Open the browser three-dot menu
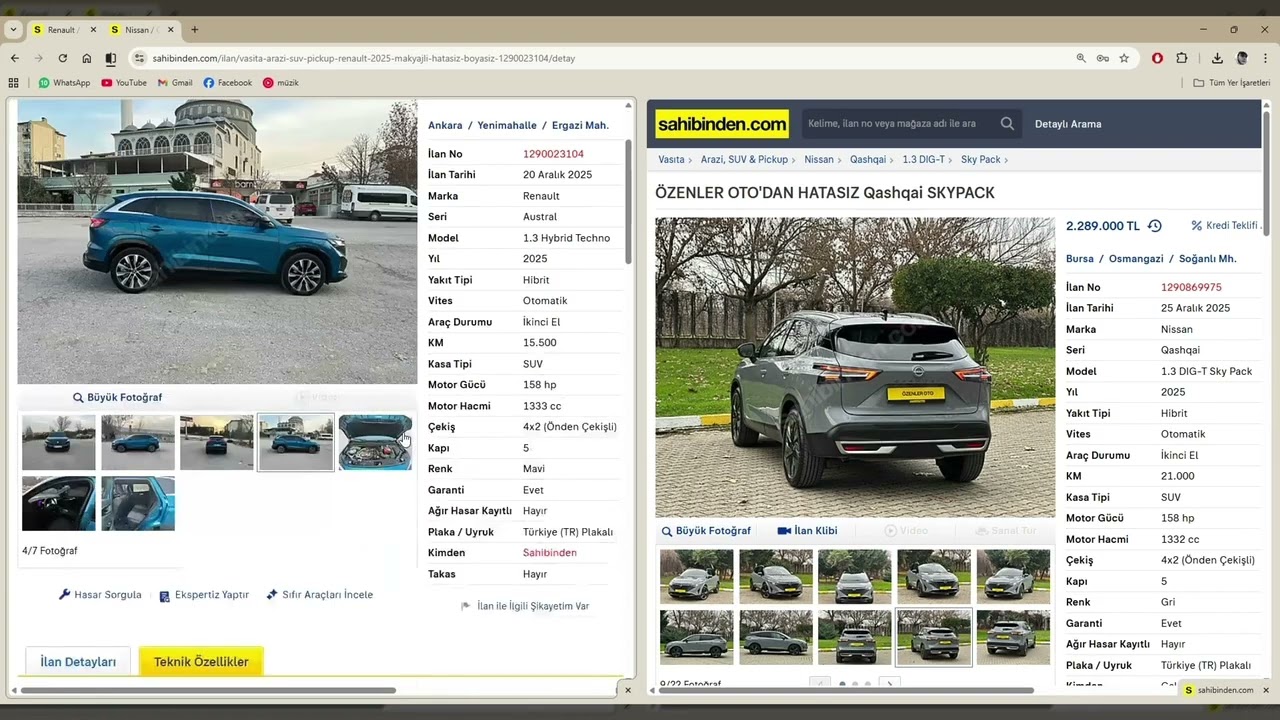This screenshot has height=720, width=1280. [x=1266, y=58]
